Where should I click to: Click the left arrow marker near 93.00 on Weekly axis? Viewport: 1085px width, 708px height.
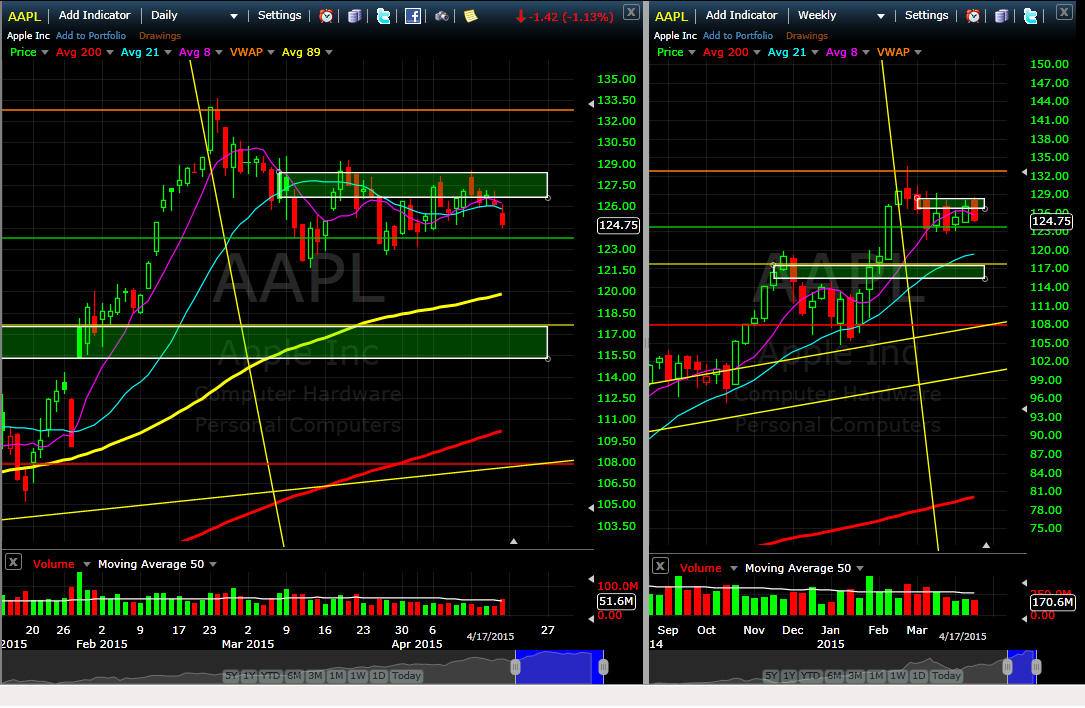[x=1025, y=410]
